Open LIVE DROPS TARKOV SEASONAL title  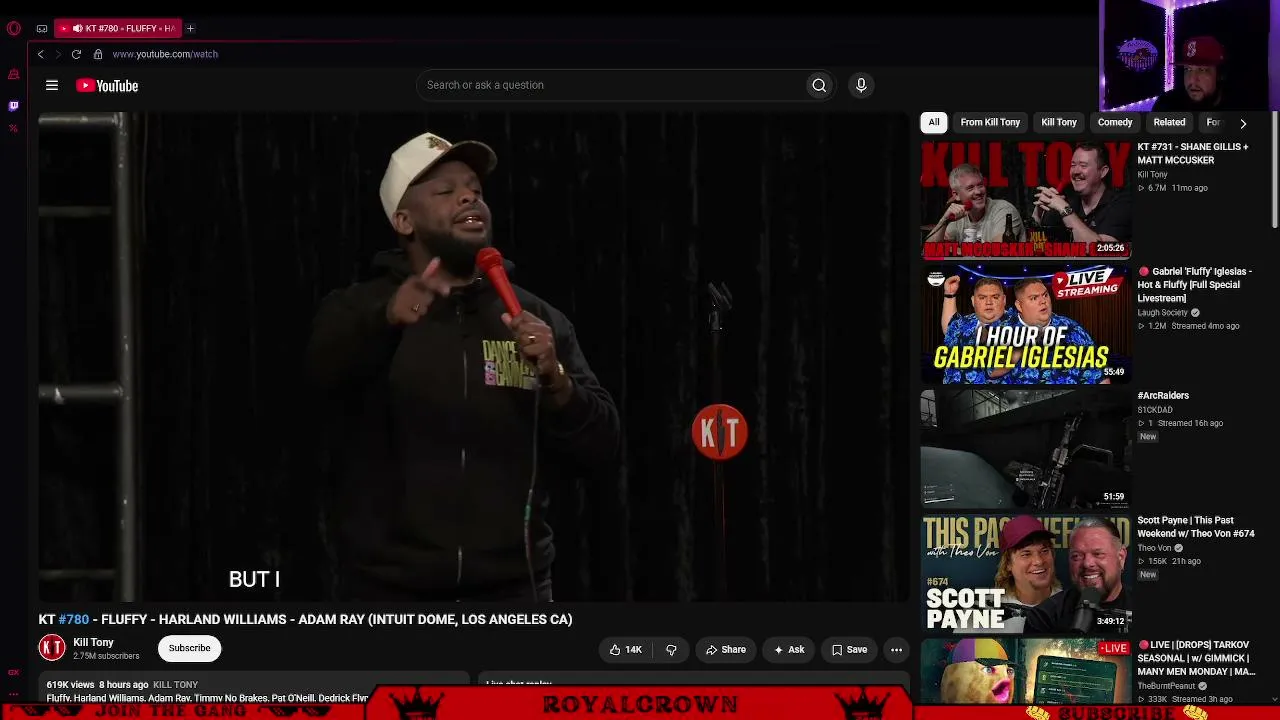[1196, 658]
